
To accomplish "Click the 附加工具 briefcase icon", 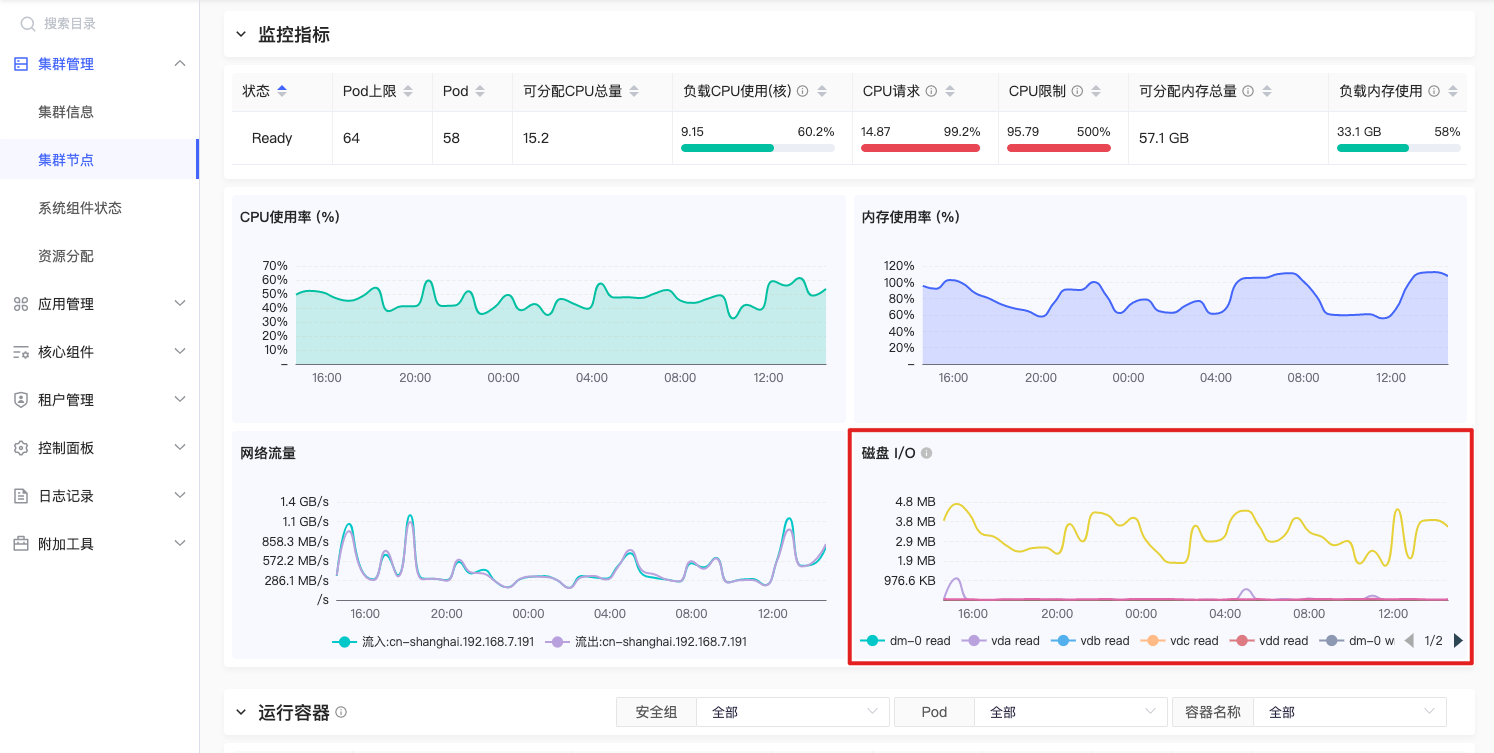I will (x=21, y=544).
